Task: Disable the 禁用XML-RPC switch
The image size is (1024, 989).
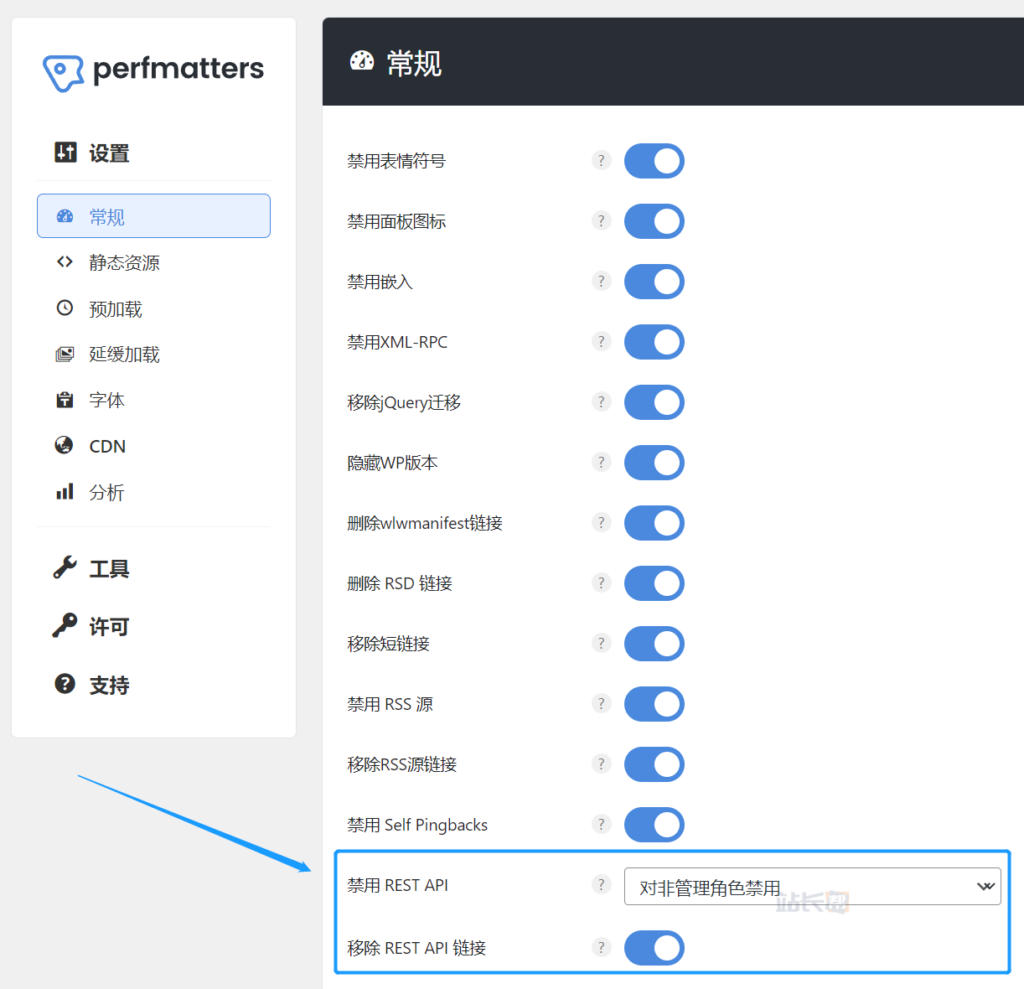Action: coord(653,342)
